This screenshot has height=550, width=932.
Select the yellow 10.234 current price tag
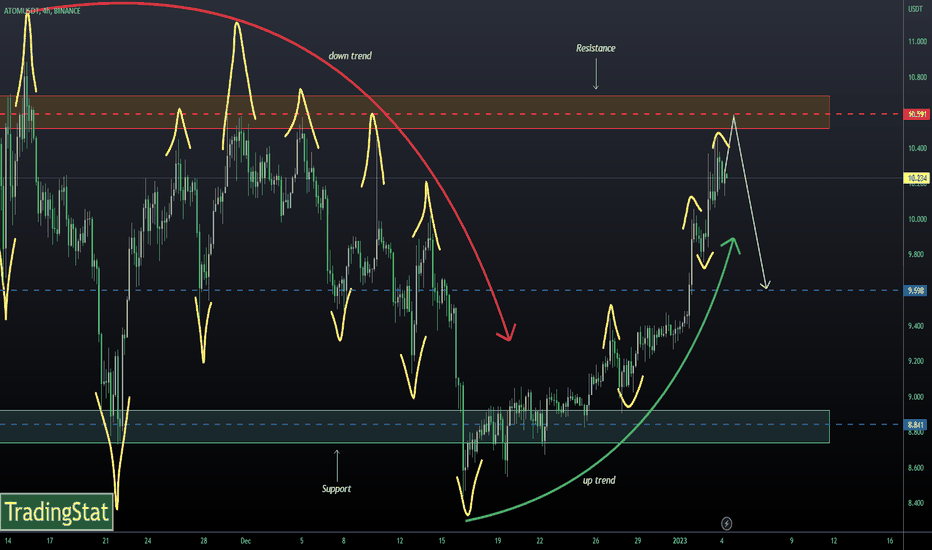(x=917, y=178)
